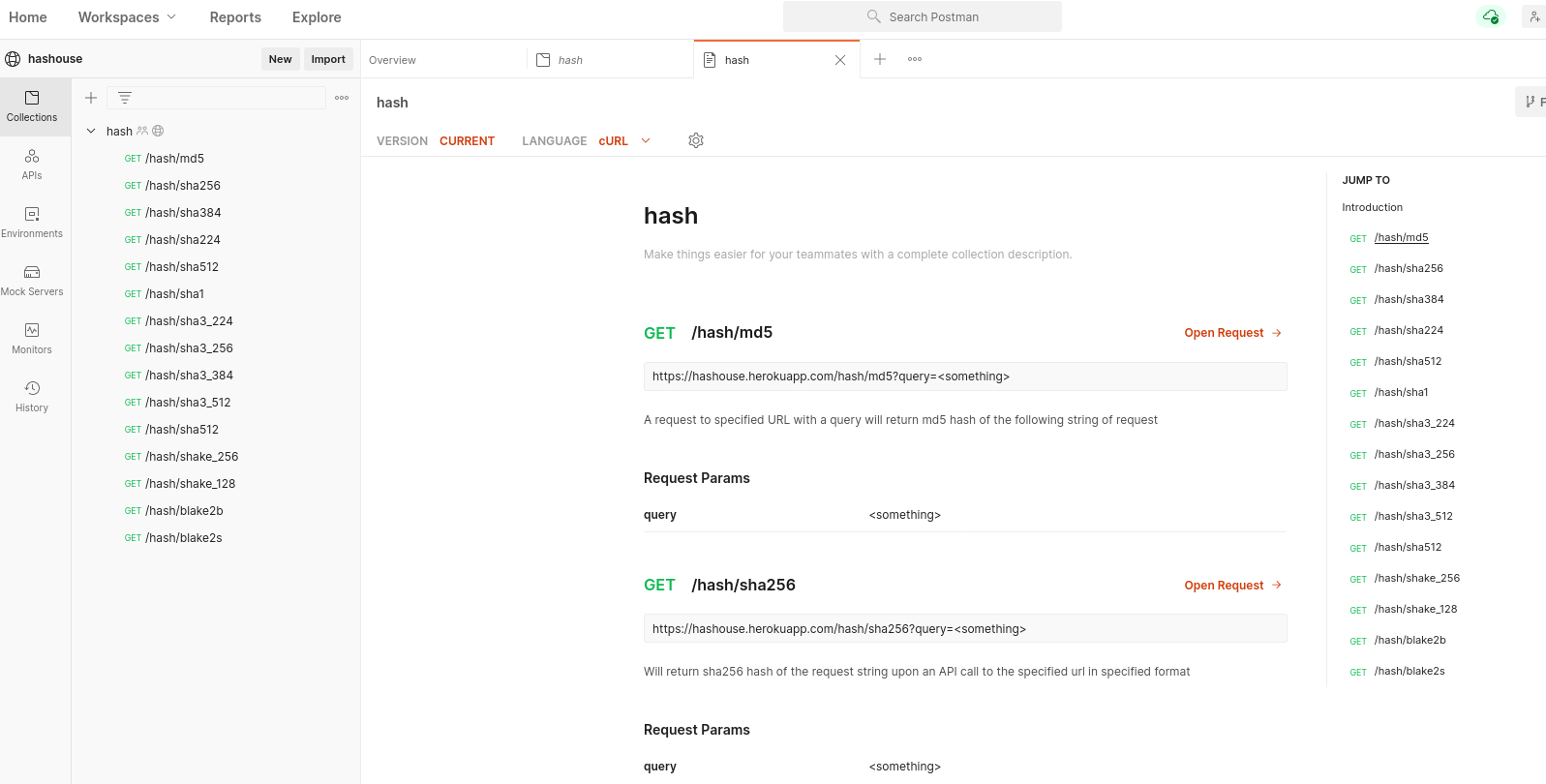Open the Reports menu
The width and height of the screenshot is (1546, 784).
point(235,17)
